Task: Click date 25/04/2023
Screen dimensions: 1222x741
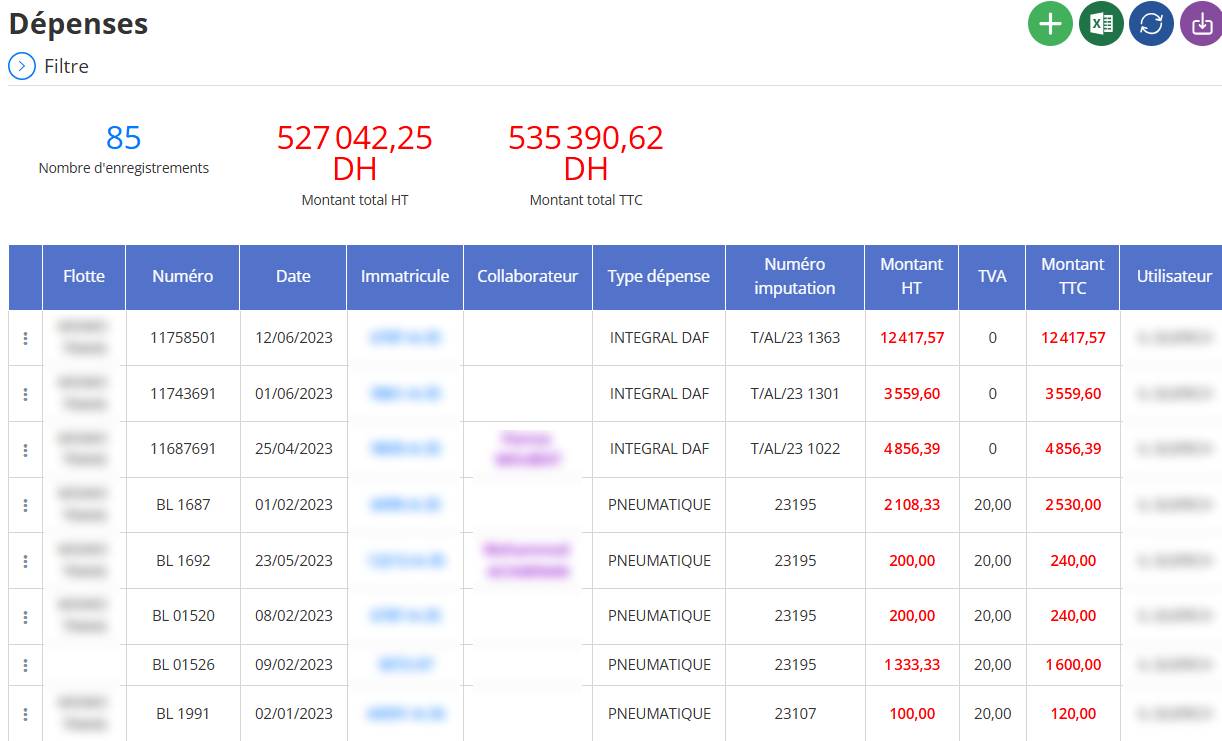Action: click(294, 449)
